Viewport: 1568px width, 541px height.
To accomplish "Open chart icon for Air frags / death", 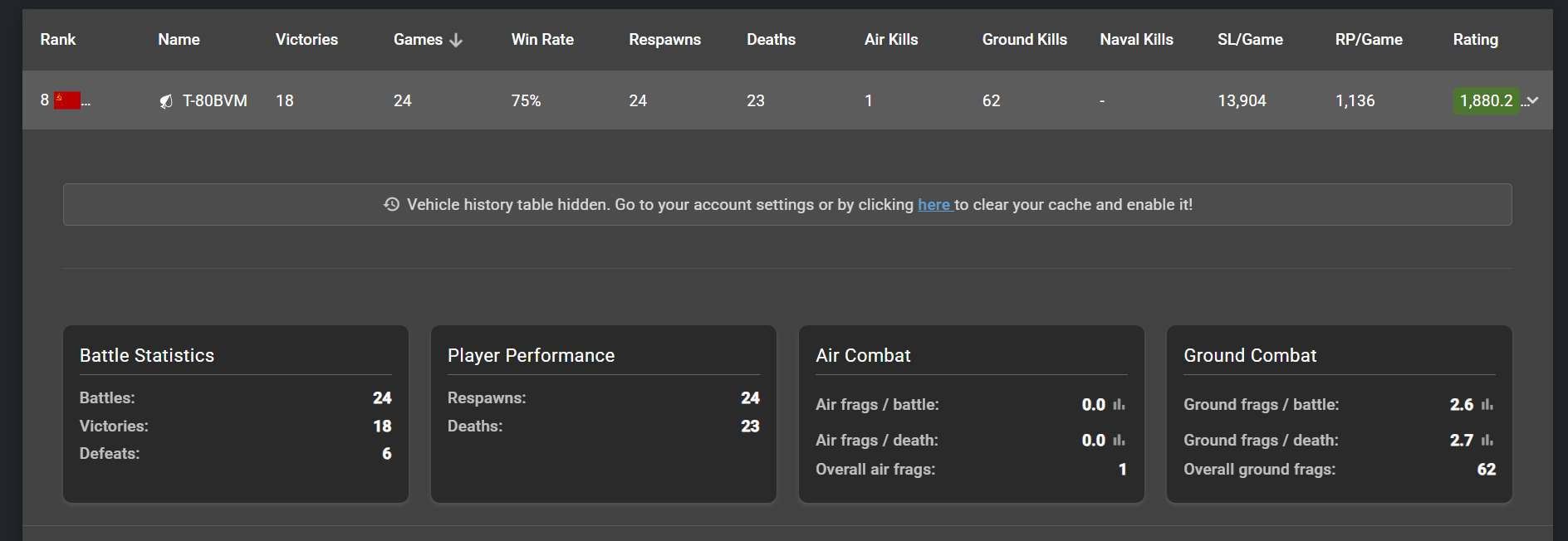I will [x=1119, y=441].
